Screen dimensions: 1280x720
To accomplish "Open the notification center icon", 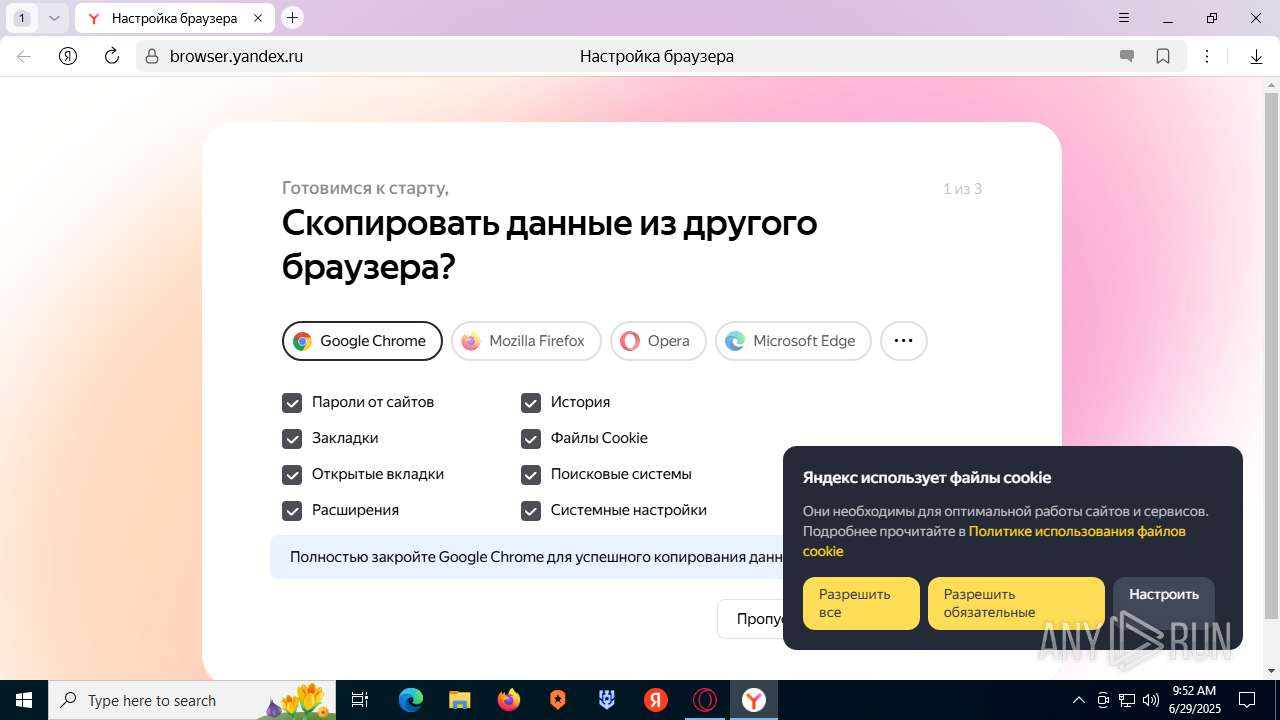I will coord(1247,700).
